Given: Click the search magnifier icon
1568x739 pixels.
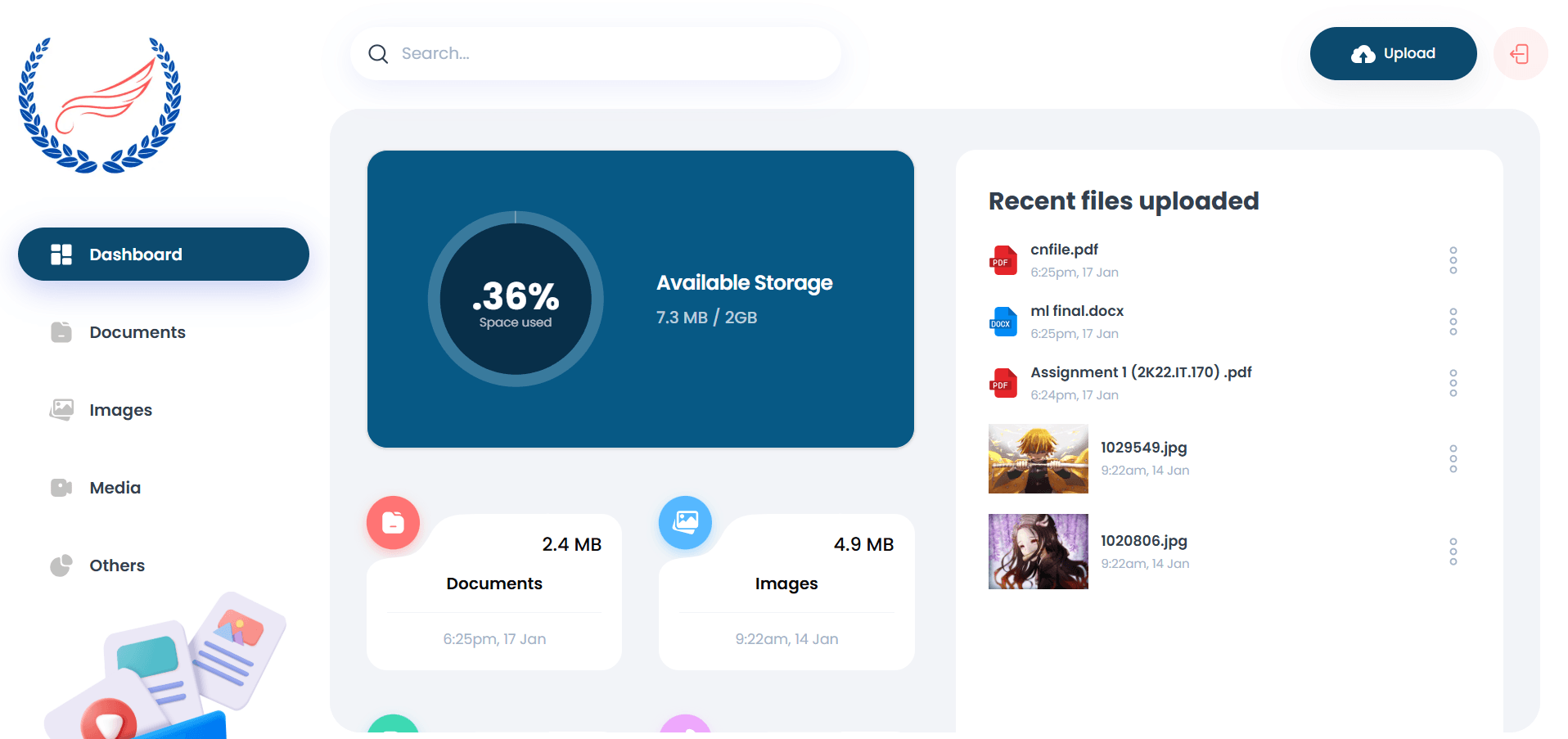Looking at the screenshot, I should point(378,54).
